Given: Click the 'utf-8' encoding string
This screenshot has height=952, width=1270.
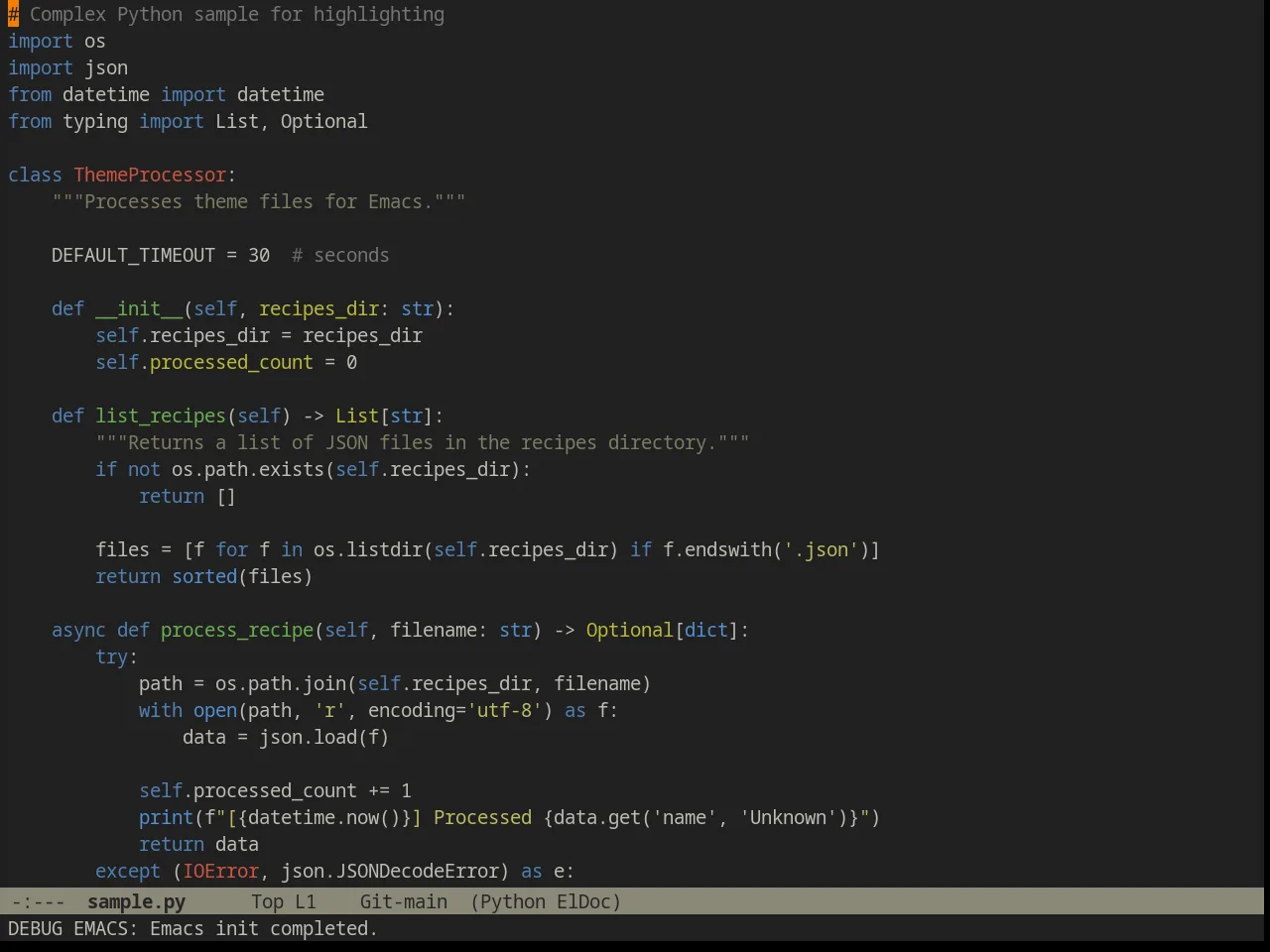Looking at the screenshot, I should [x=504, y=710].
